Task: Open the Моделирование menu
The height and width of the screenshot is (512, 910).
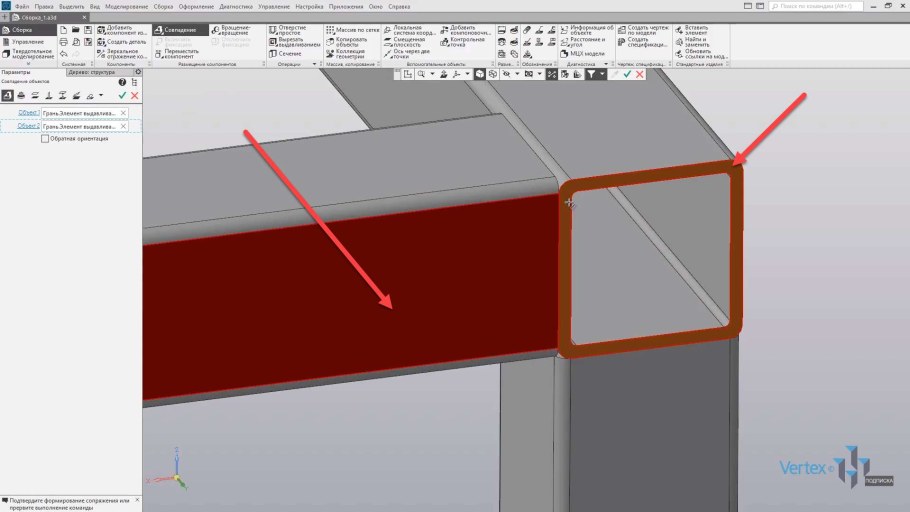Action: click(126, 6)
